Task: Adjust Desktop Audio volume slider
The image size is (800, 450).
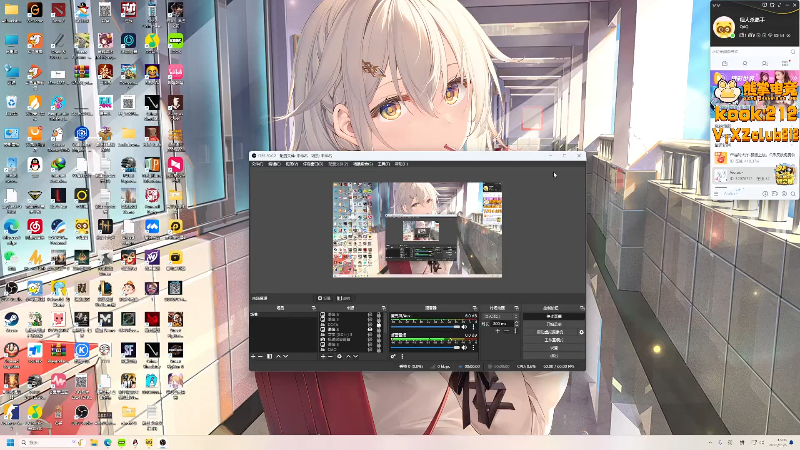Action: click(426, 347)
